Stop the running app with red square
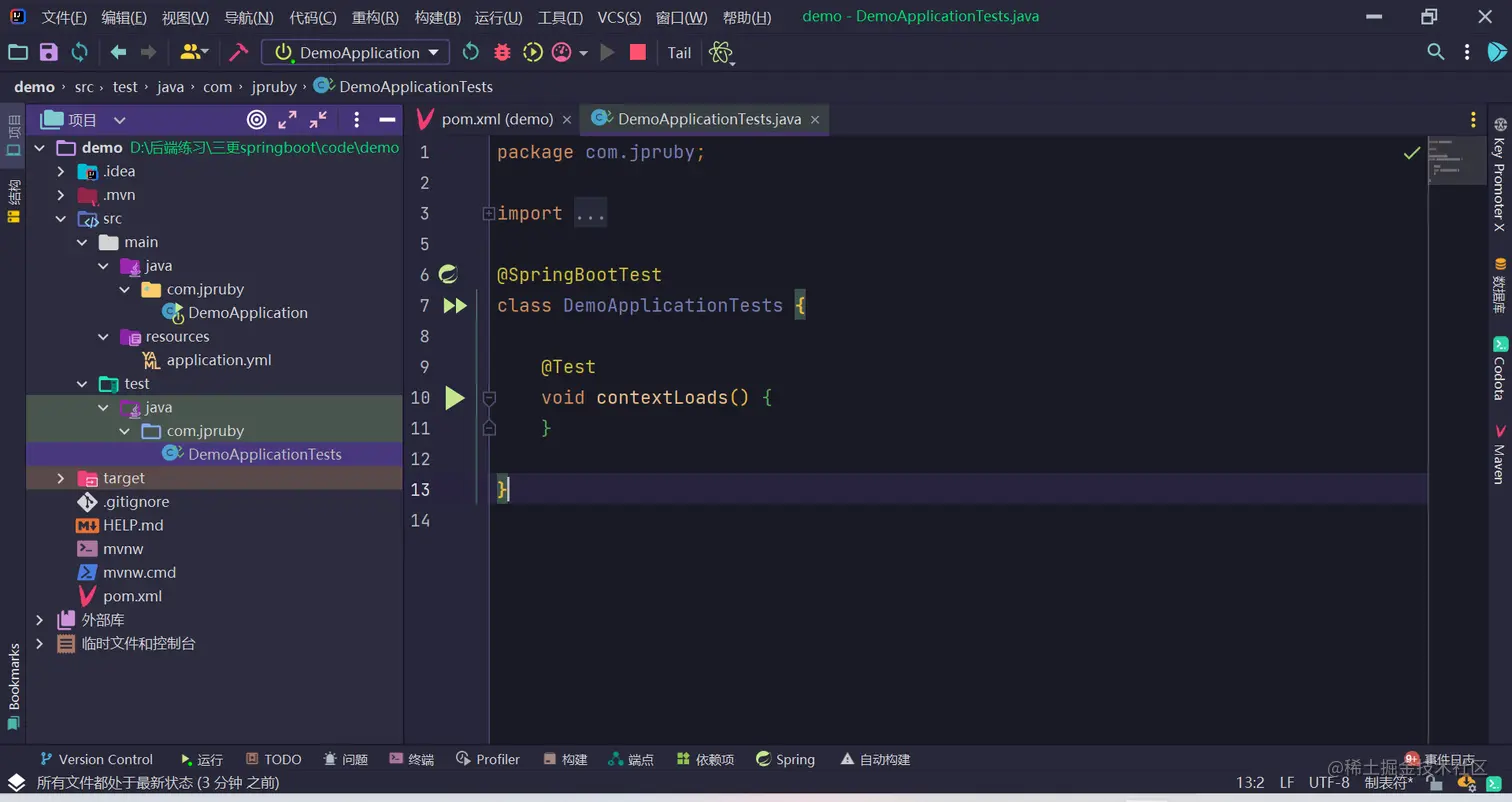Viewport: 1512px width, 802px height. (x=638, y=52)
